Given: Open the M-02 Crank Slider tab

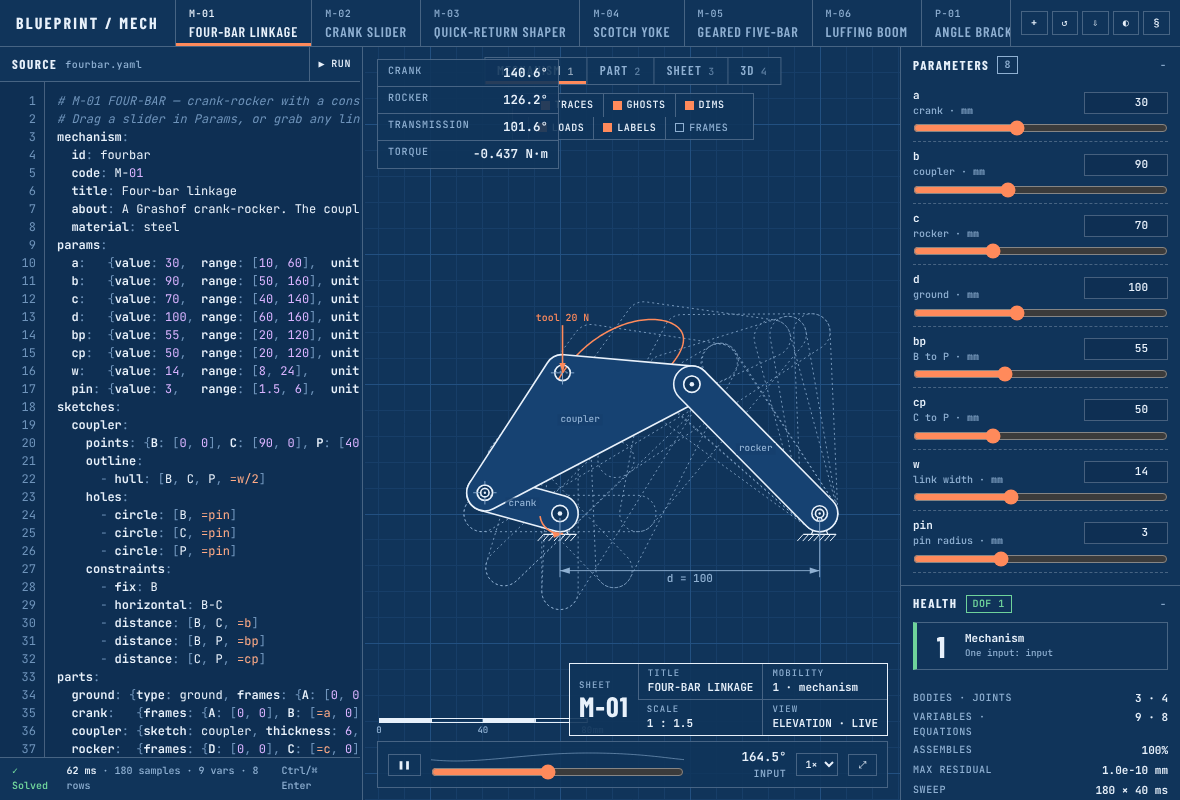Looking at the screenshot, I should point(366,23).
